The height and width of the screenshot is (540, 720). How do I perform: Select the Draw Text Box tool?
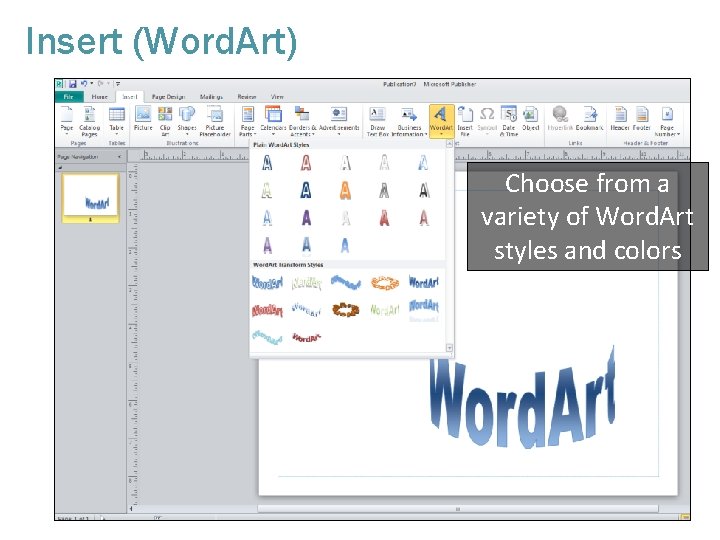[x=377, y=121]
